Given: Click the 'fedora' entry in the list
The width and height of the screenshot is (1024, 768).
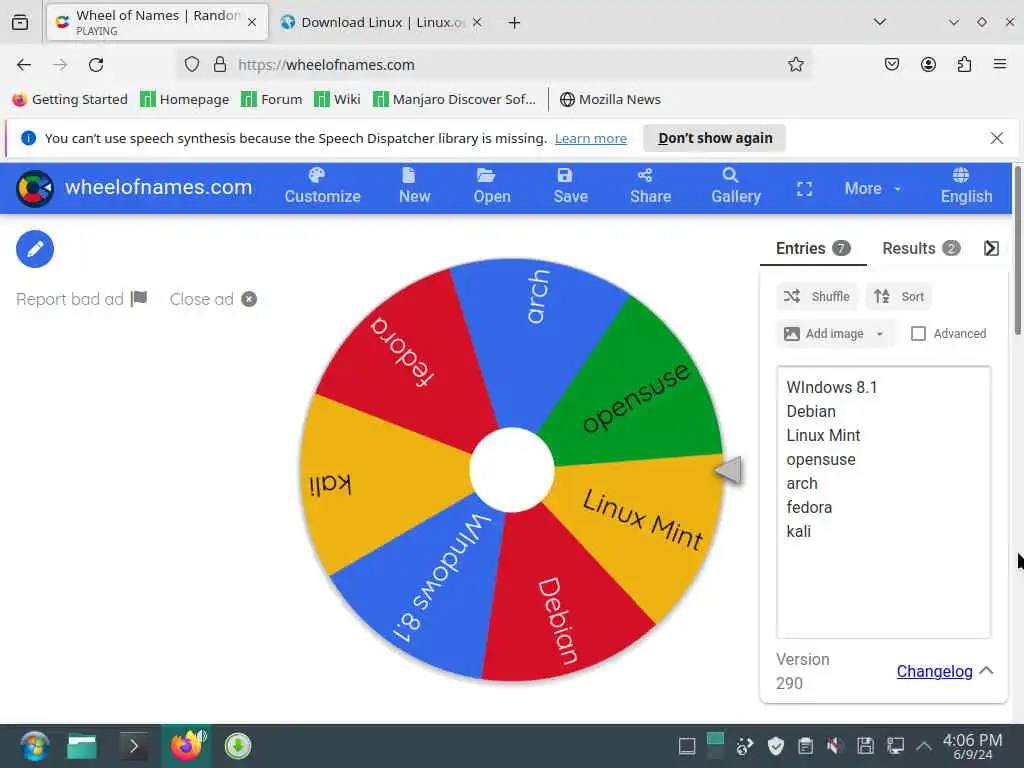Looking at the screenshot, I should 809,507.
